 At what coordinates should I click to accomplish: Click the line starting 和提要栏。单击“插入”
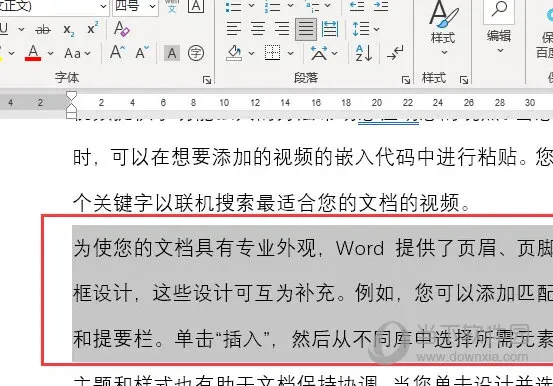313,339
